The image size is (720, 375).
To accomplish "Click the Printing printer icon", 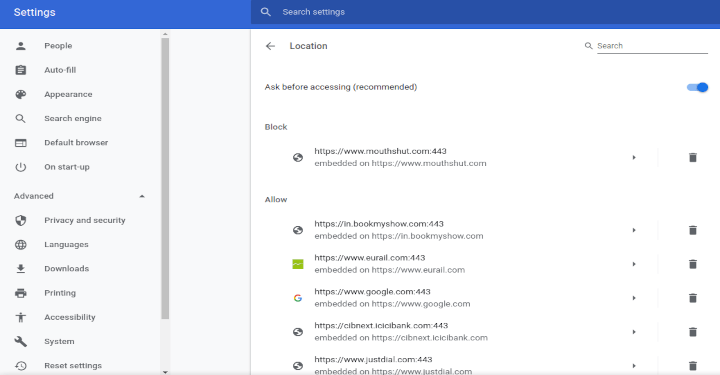I will [x=21, y=293].
